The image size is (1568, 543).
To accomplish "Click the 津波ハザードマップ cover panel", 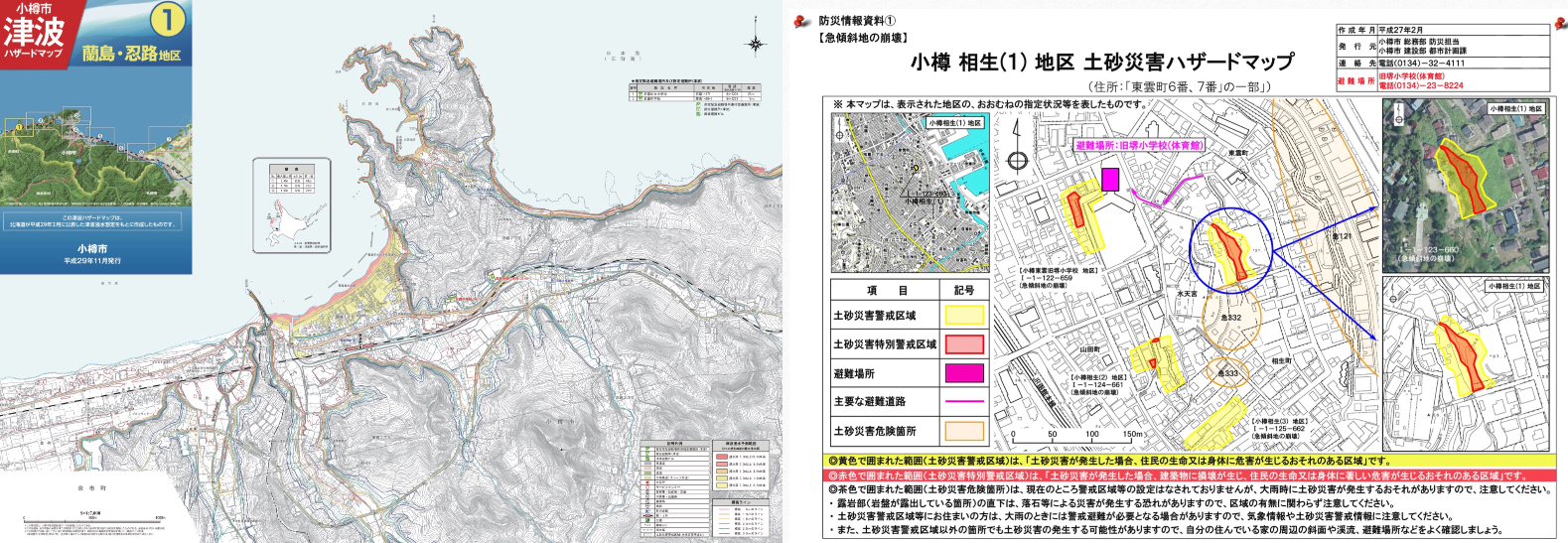I will tap(95, 137).
